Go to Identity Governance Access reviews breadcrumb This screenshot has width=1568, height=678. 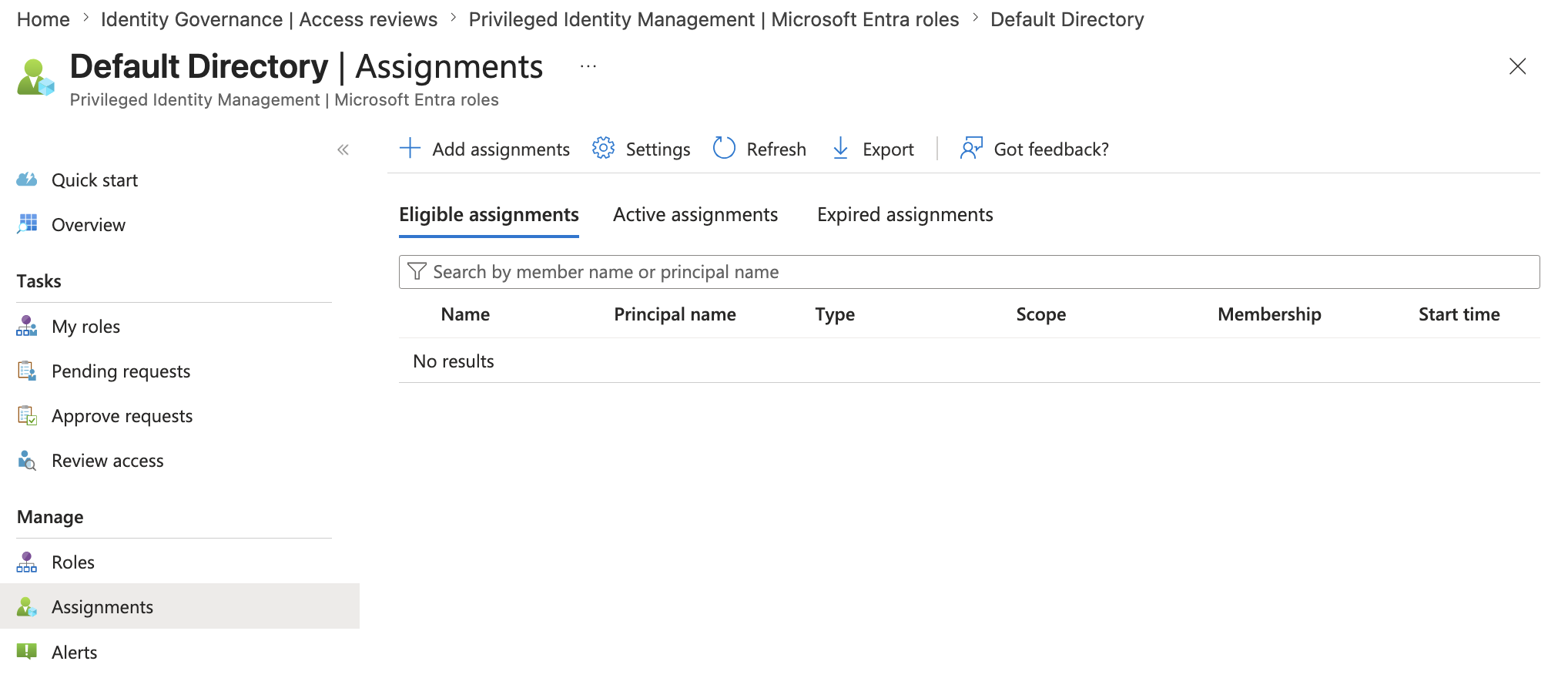tap(269, 19)
